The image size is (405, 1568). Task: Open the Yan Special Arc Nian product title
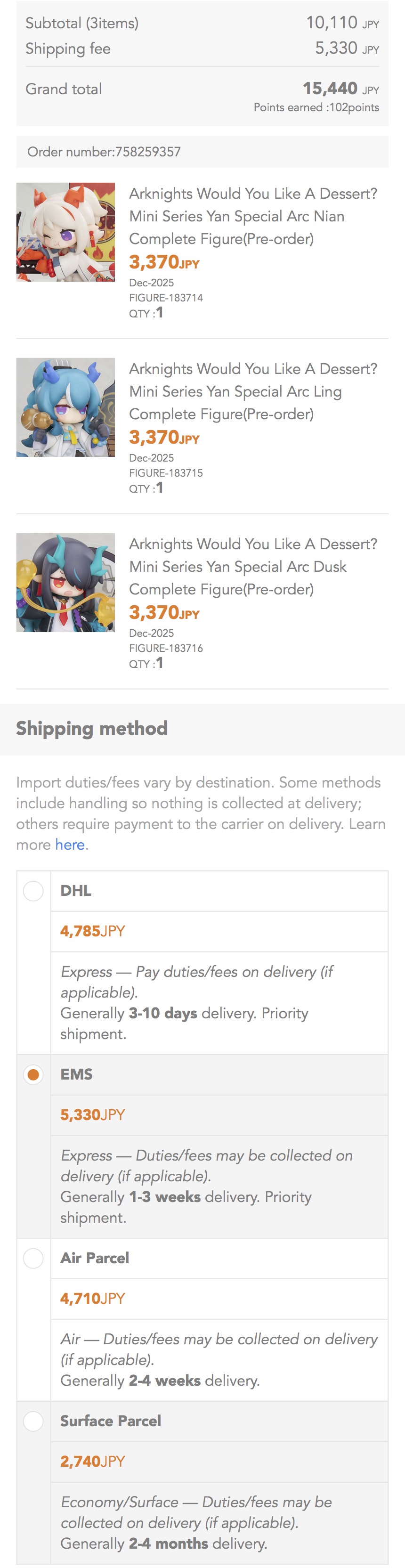[253, 216]
